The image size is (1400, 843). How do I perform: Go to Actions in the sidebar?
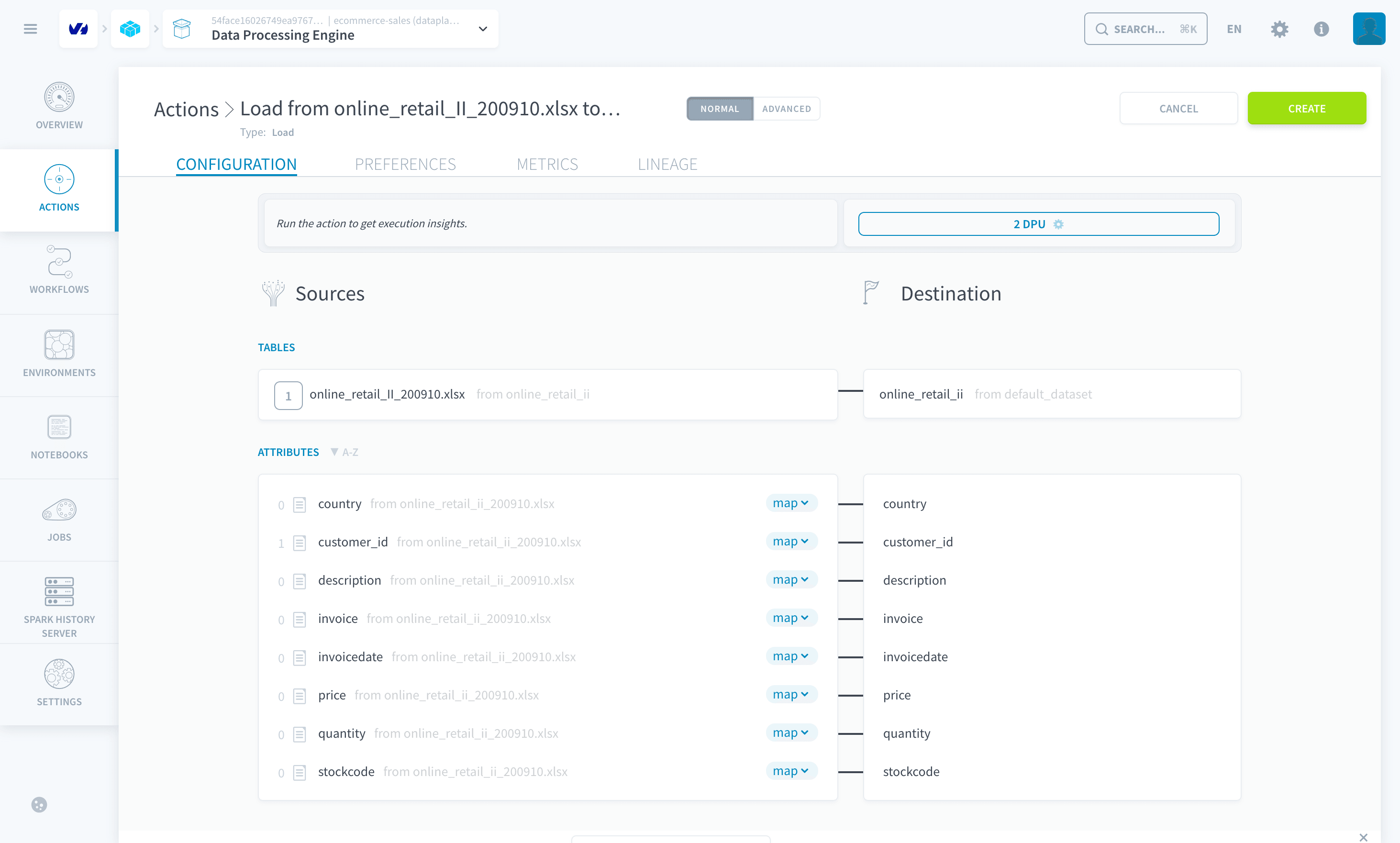click(59, 190)
